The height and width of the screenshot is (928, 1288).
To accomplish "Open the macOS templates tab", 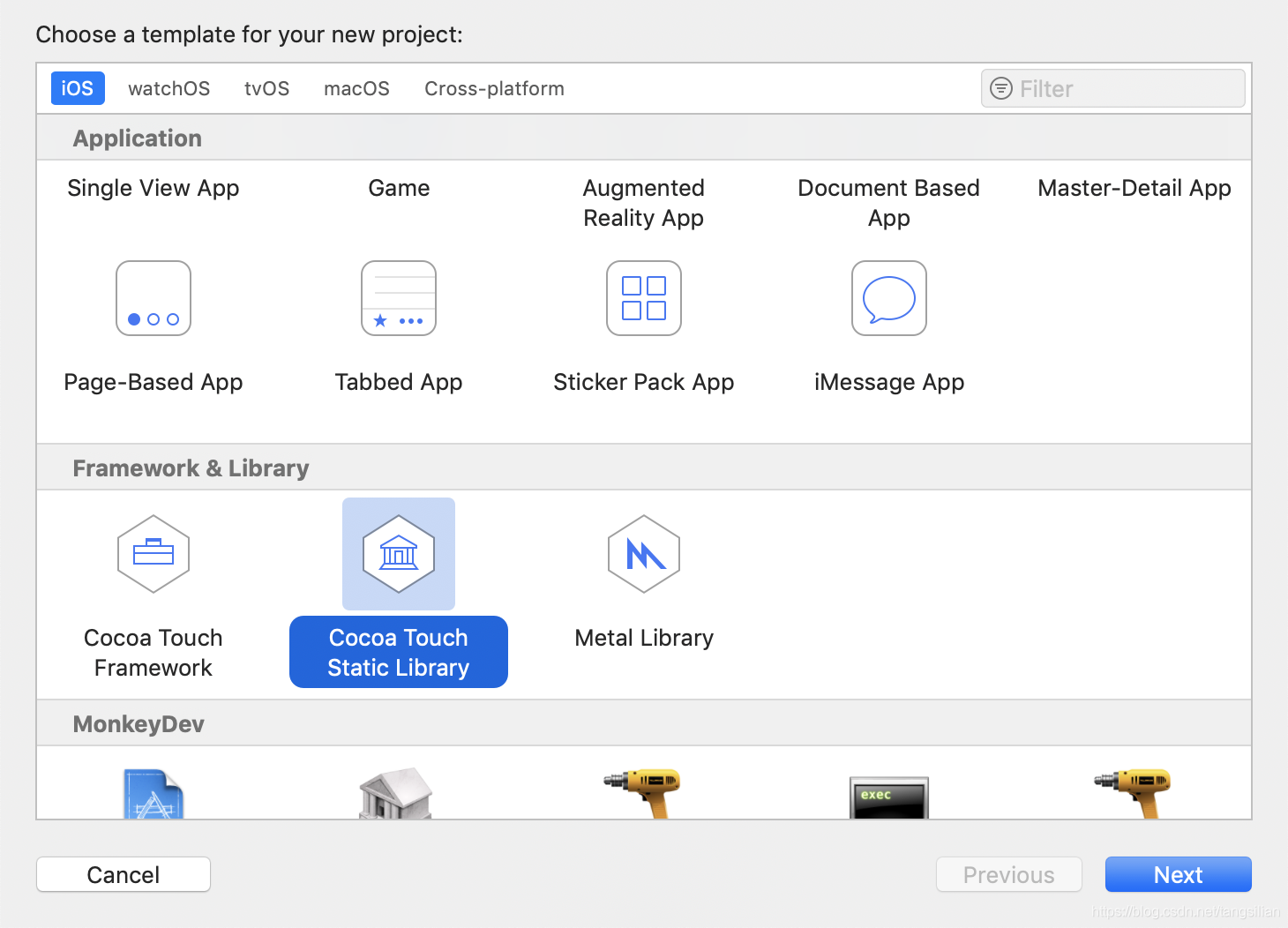I will (357, 88).
